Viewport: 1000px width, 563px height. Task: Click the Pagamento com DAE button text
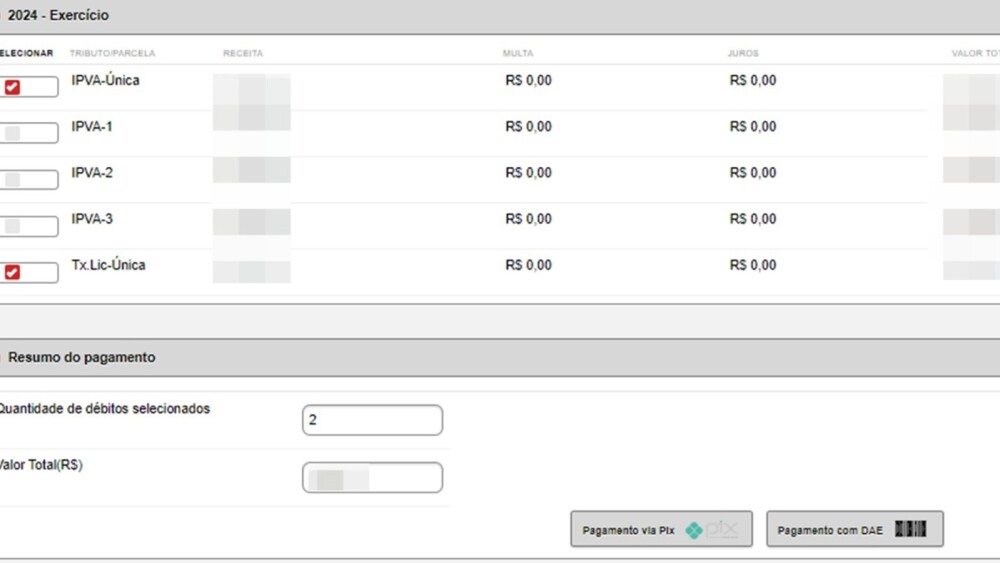point(830,530)
